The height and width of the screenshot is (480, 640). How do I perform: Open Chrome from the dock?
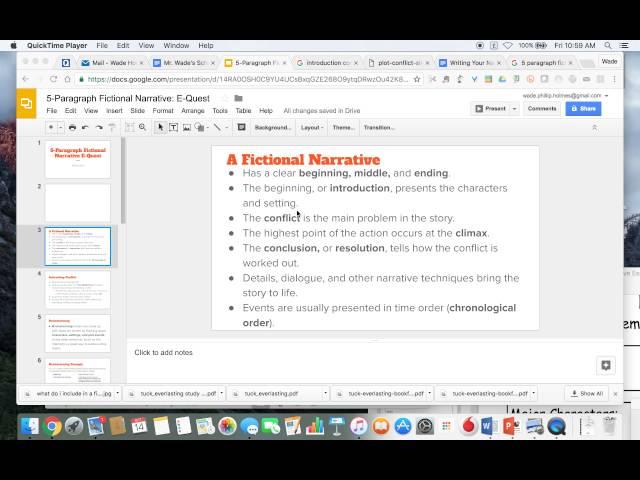52,426
